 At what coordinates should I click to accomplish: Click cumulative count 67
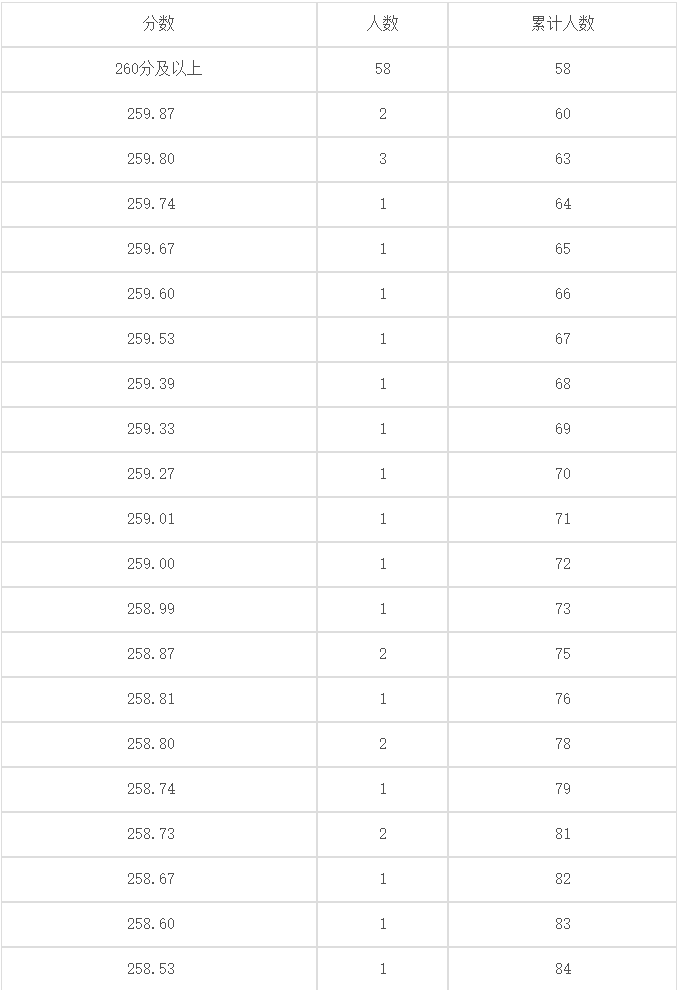(x=562, y=339)
